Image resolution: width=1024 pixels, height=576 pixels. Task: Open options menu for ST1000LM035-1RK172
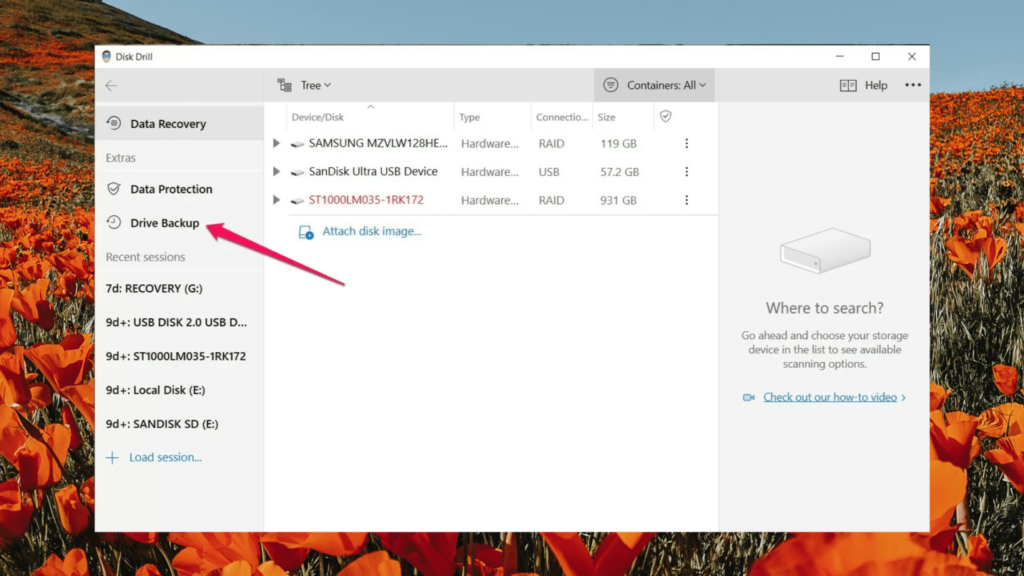coord(687,199)
